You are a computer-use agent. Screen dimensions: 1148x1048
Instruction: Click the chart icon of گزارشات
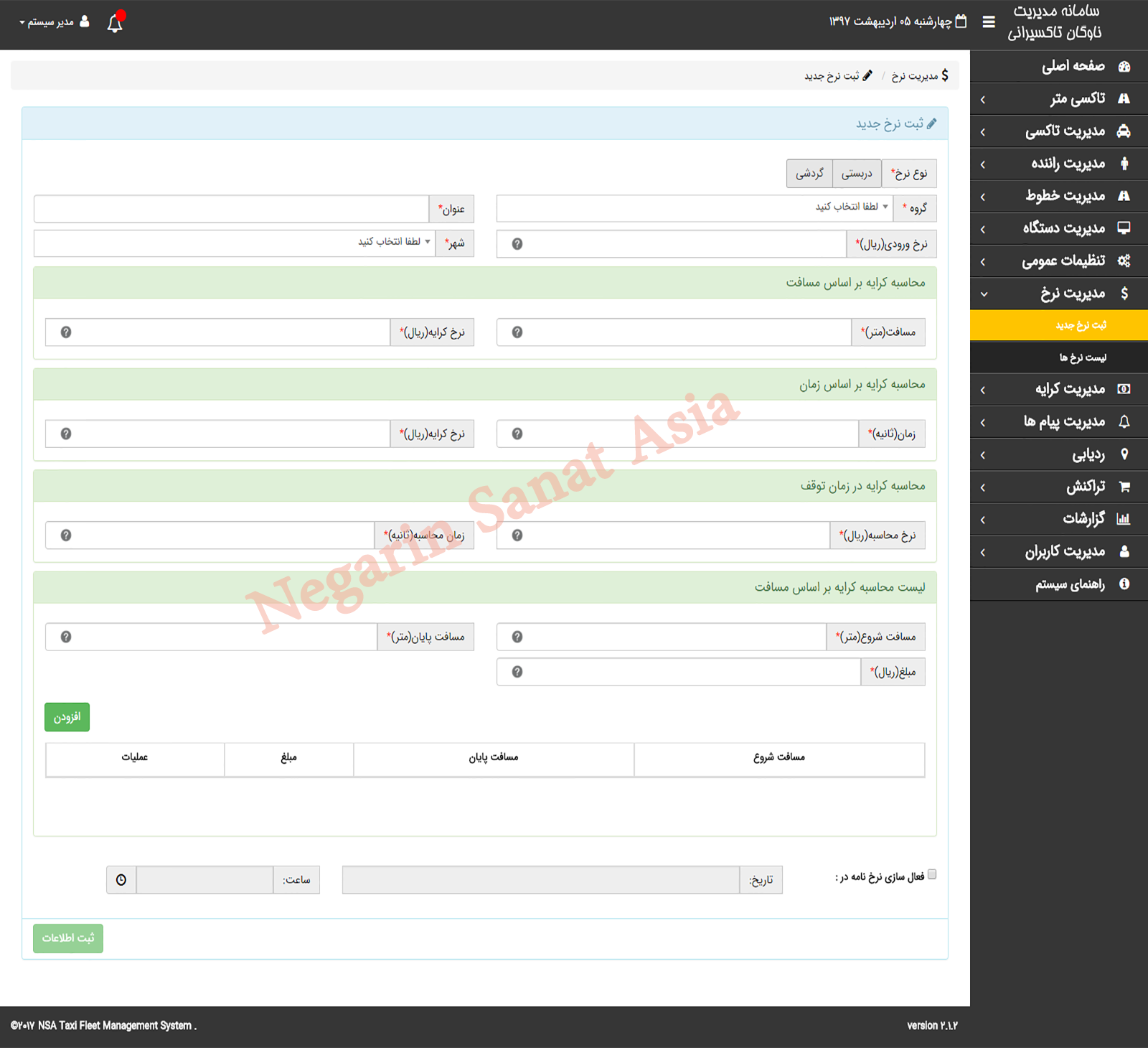1124,519
